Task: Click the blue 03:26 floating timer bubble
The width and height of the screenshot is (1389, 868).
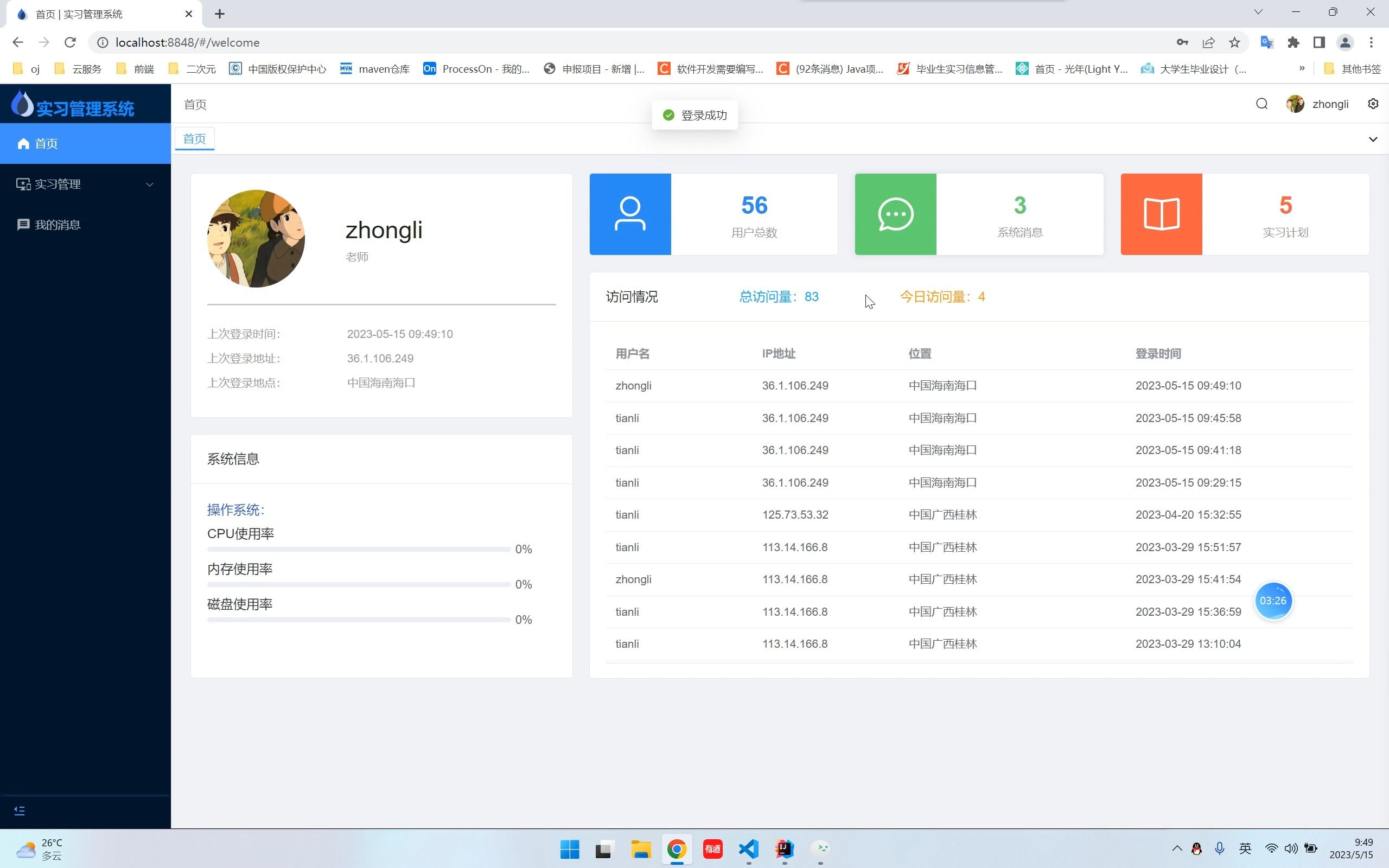Action: tap(1273, 601)
